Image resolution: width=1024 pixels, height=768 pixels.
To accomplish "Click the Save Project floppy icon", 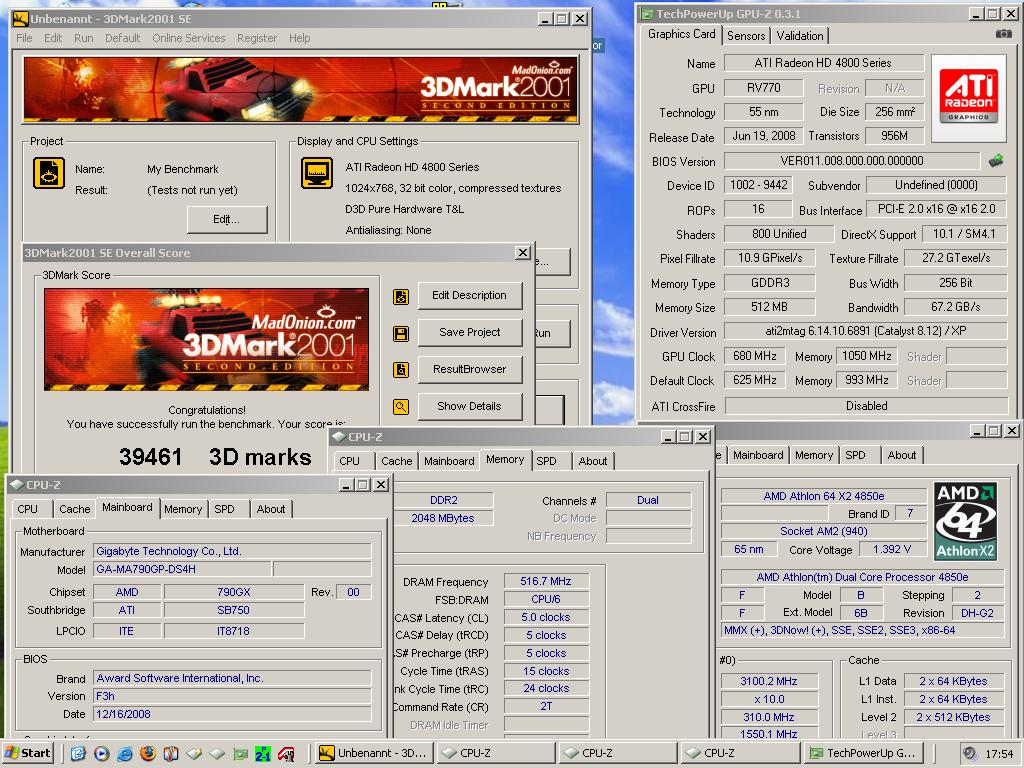I will tap(401, 334).
